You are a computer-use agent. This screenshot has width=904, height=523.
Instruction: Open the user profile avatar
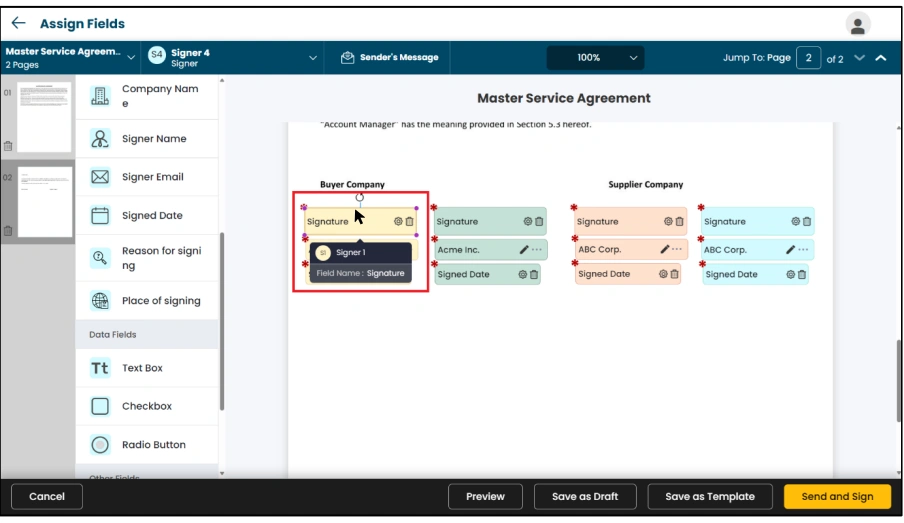click(857, 24)
